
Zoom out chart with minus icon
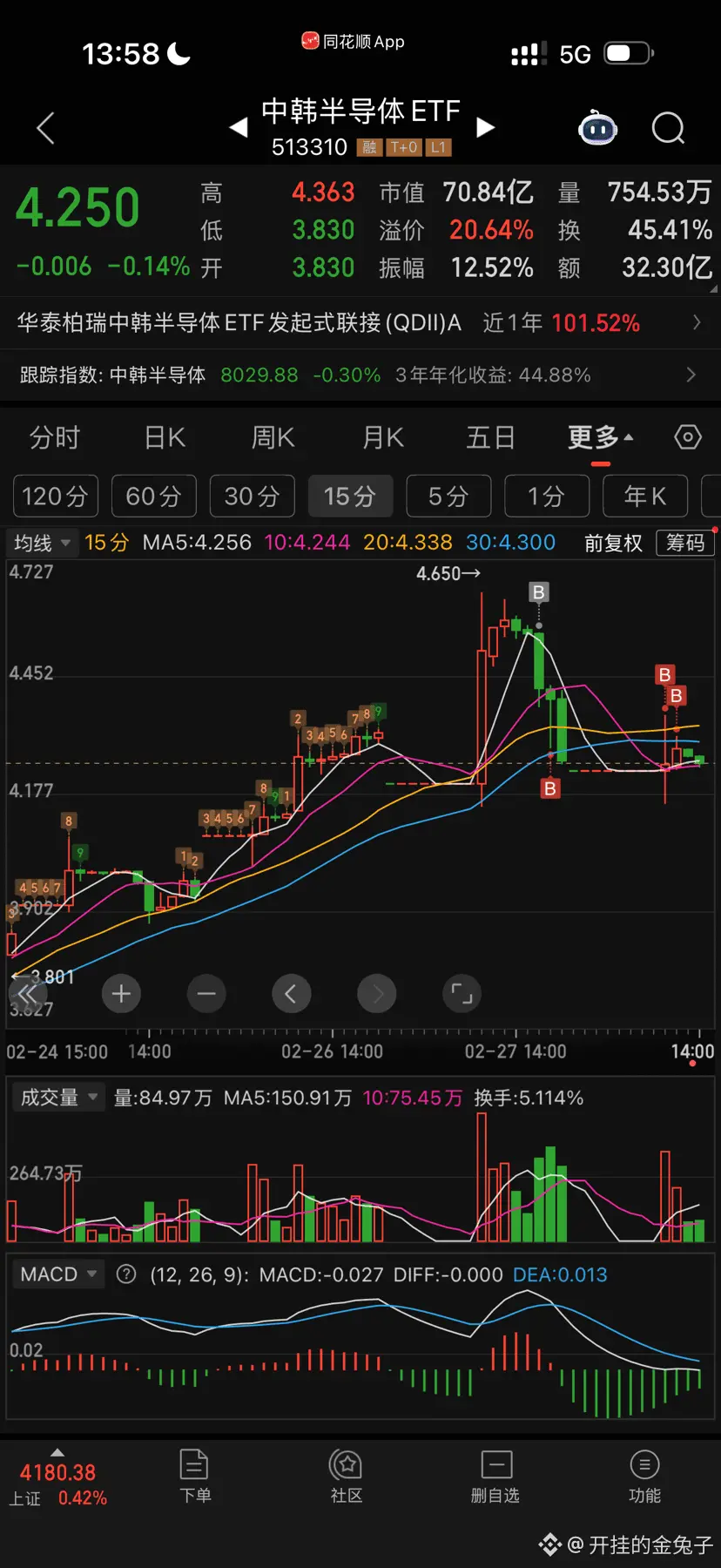[x=206, y=994]
